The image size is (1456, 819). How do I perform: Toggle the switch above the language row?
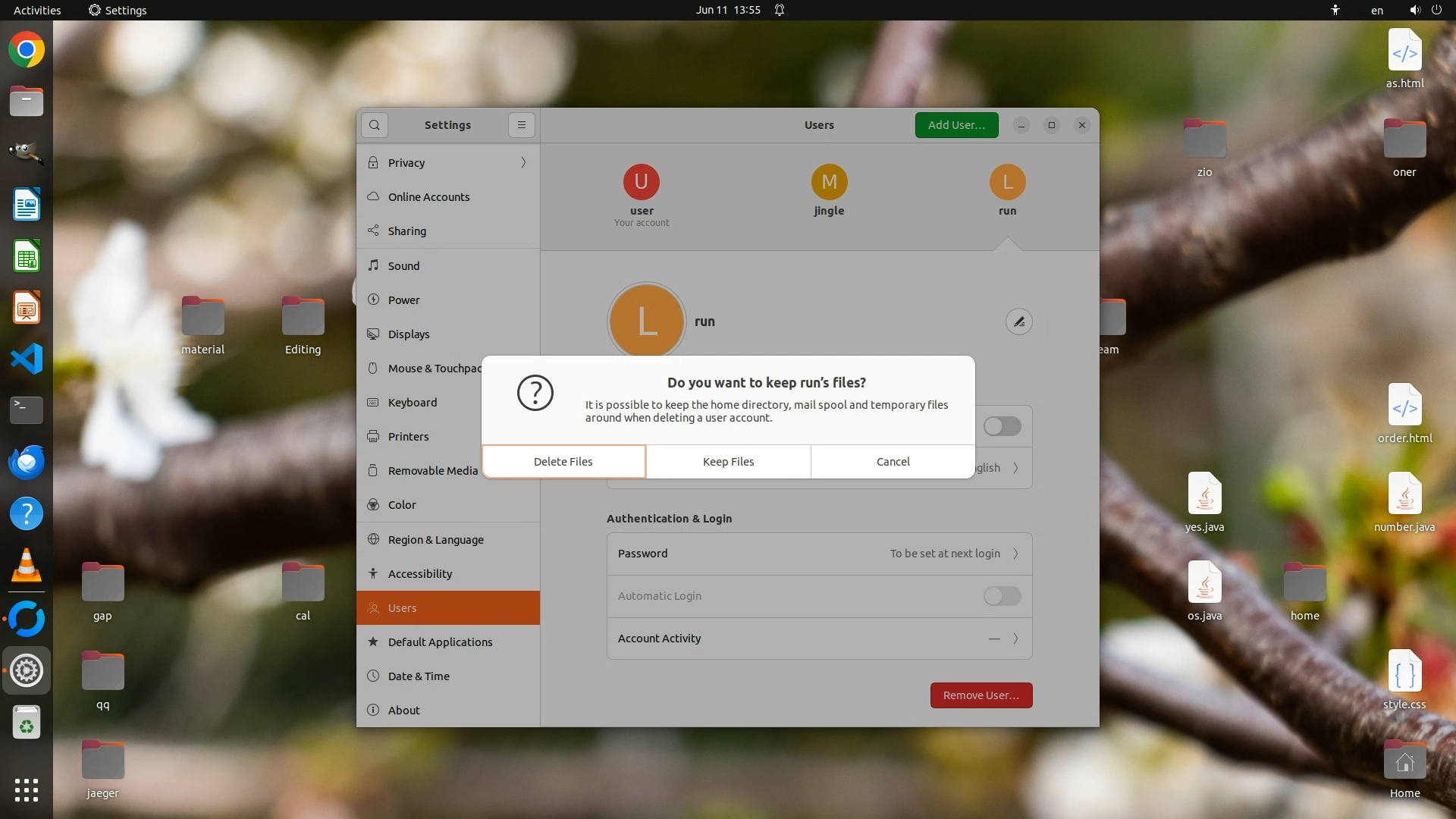1002,426
